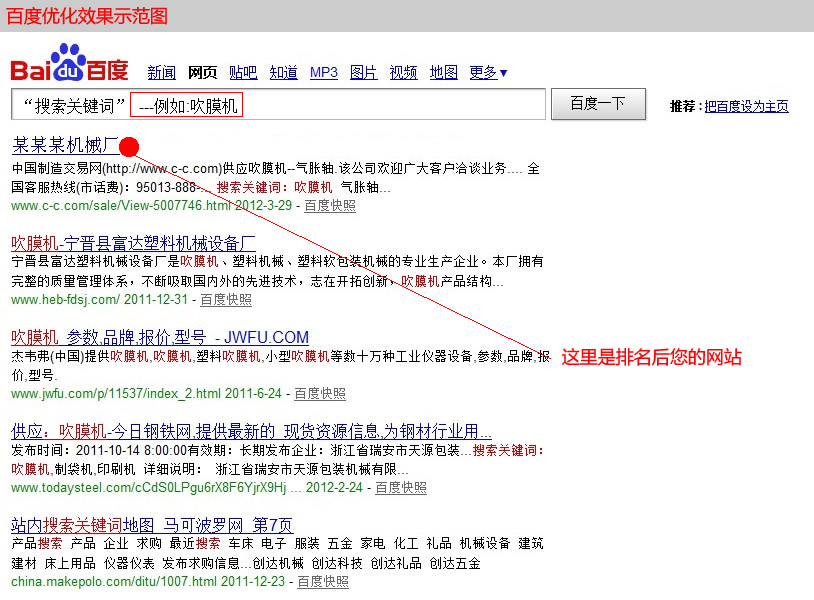
Task: Open the 新闻 tab
Action: point(161,72)
